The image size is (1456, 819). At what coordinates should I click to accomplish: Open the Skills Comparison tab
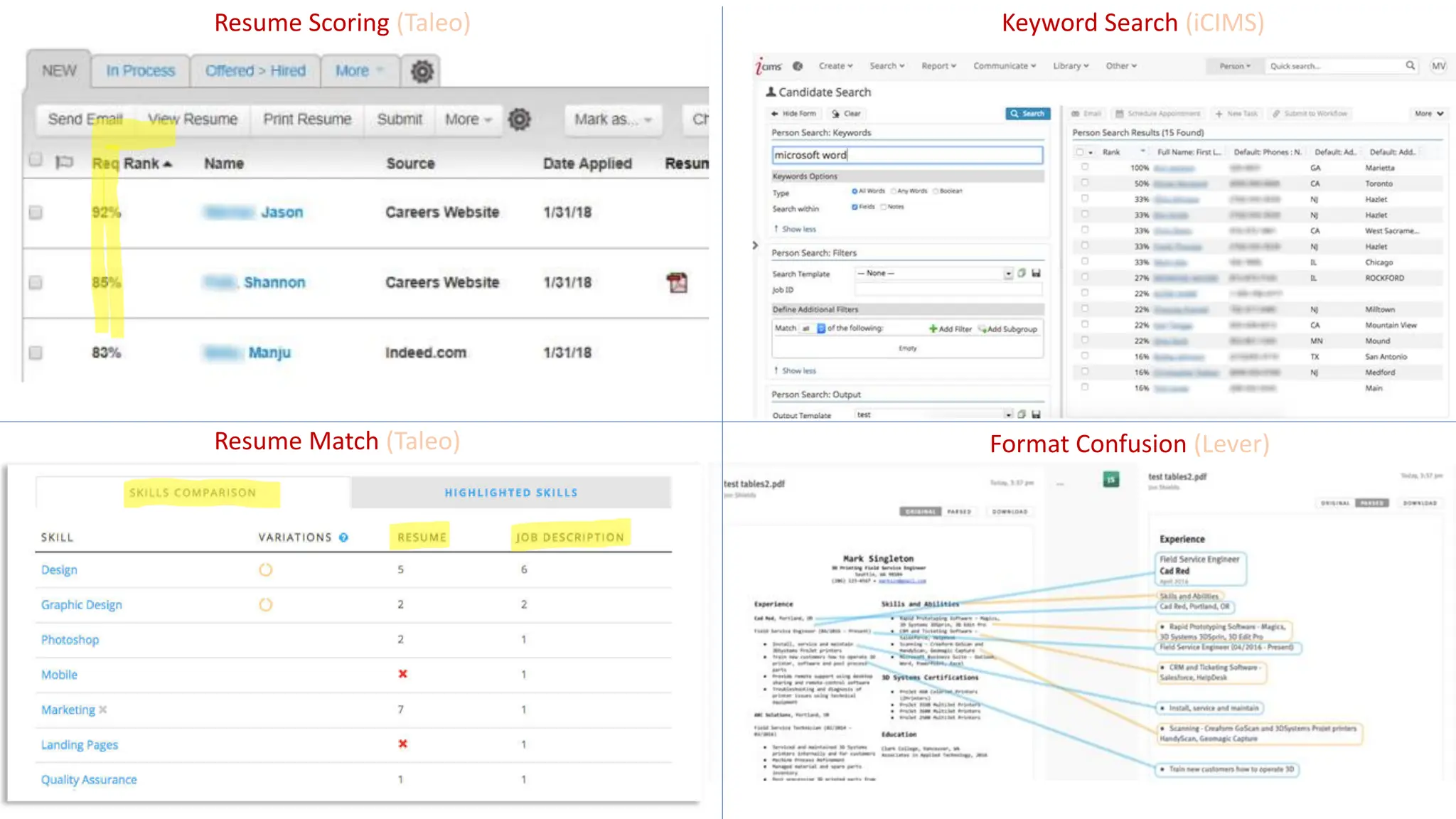click(x=193, y=493)
